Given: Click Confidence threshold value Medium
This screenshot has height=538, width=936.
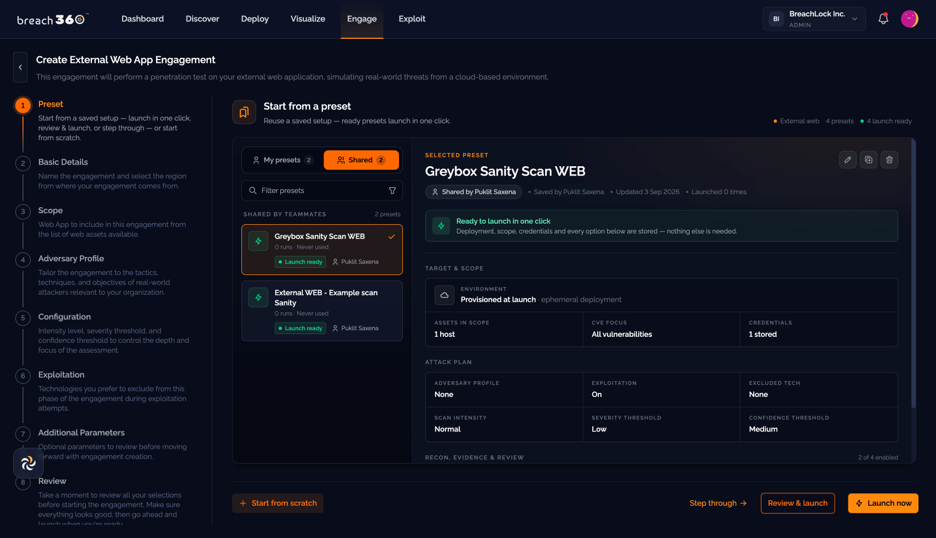Looking at the screenshot, I should (x=763, y=429).
